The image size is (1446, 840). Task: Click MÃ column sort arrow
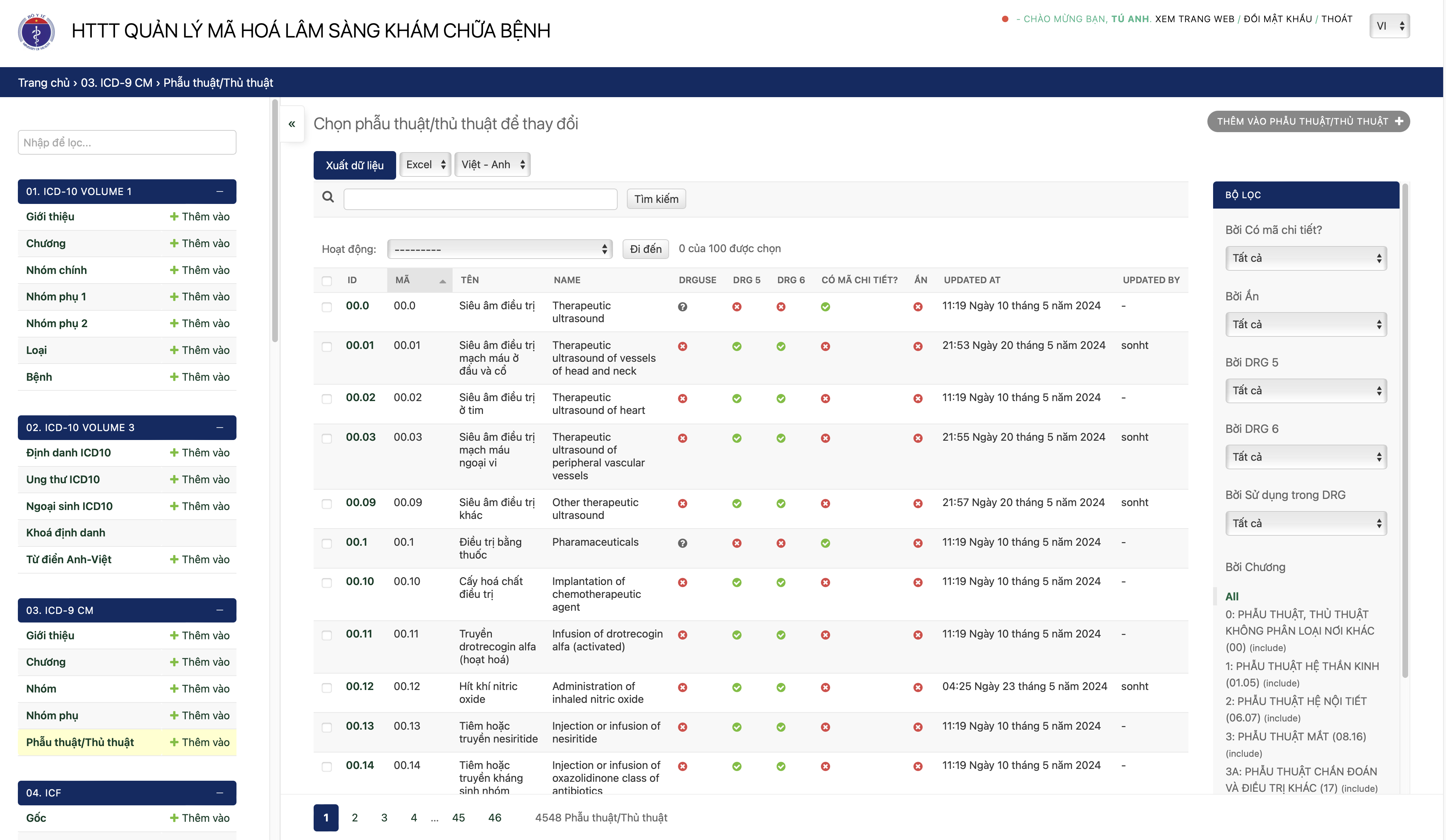tap(442, 281)
